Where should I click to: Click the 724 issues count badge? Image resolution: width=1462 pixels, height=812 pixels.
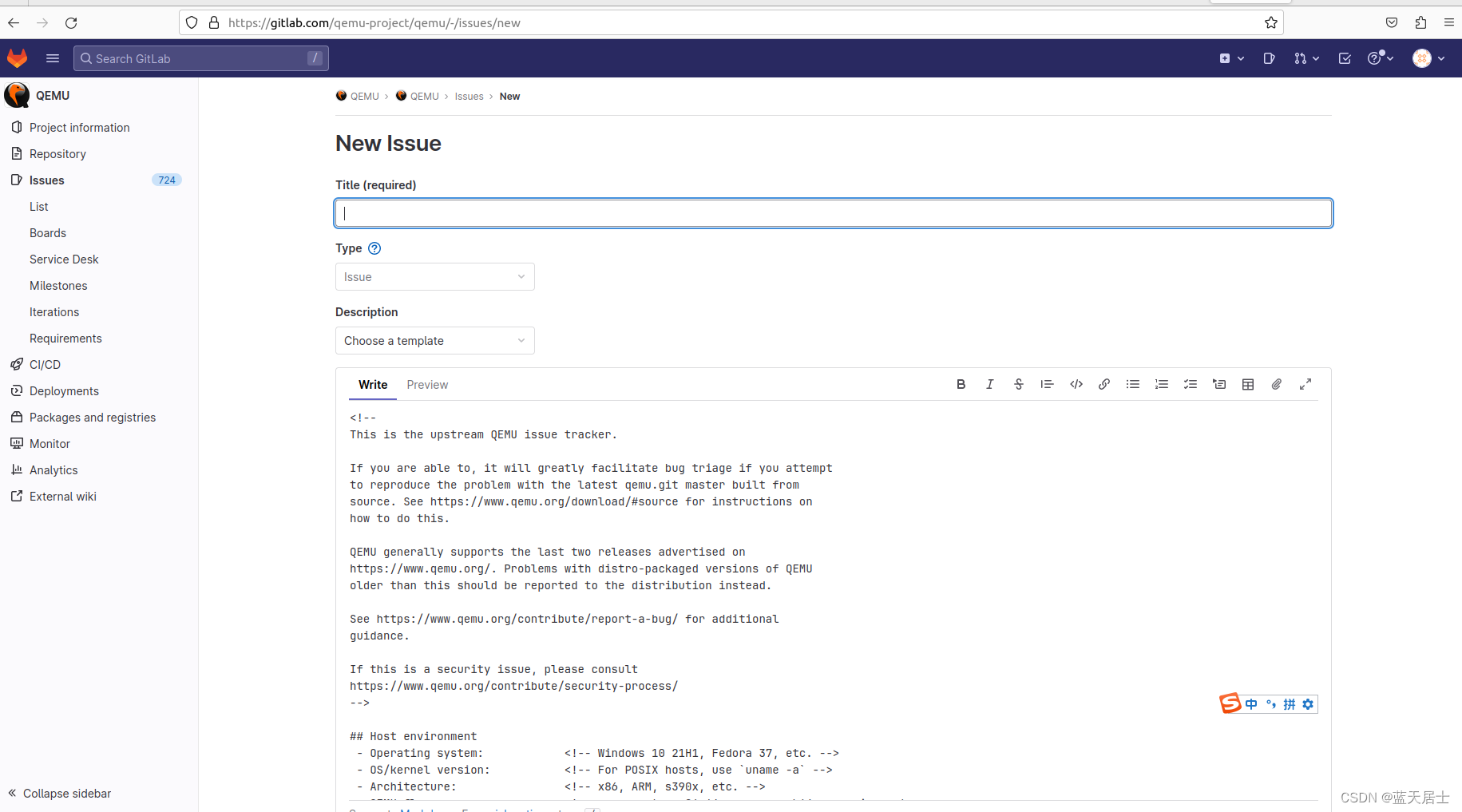167,180
